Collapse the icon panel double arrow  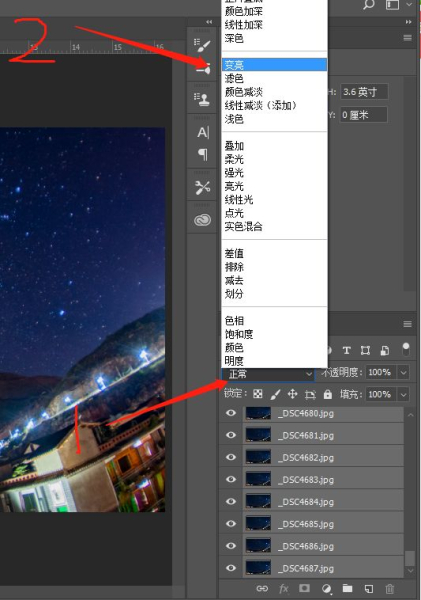point(209,22)
